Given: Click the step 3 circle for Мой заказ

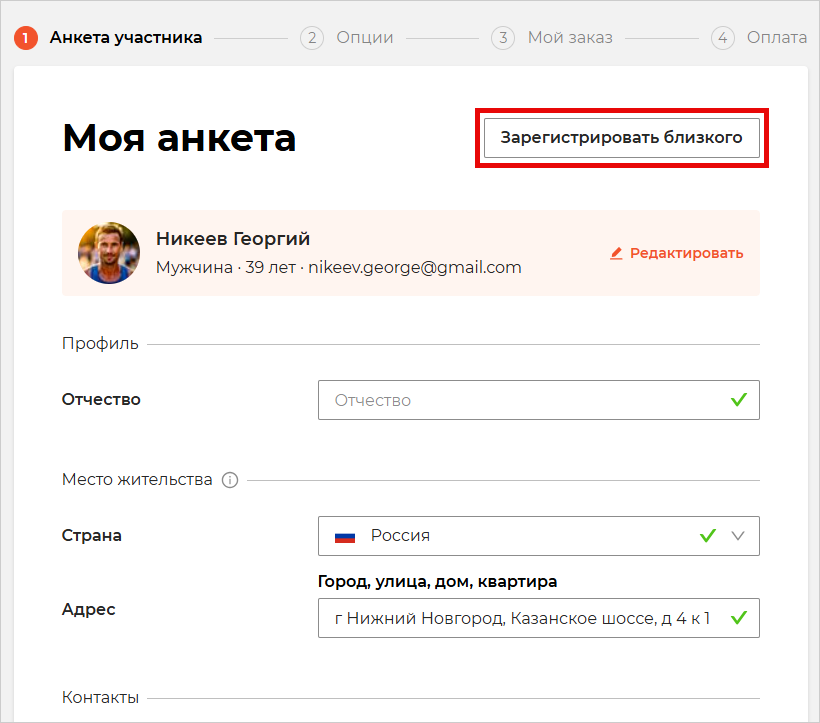Looking at the screenshot, I should (x=503, y=38).
